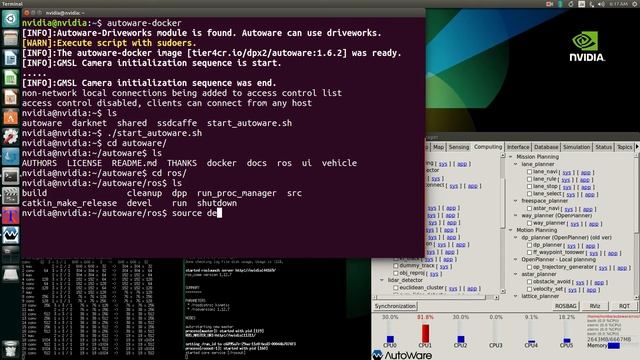Enable the obstacle_avoid checkbox
This screenshot has height=360, width=640.
(529, 282)
